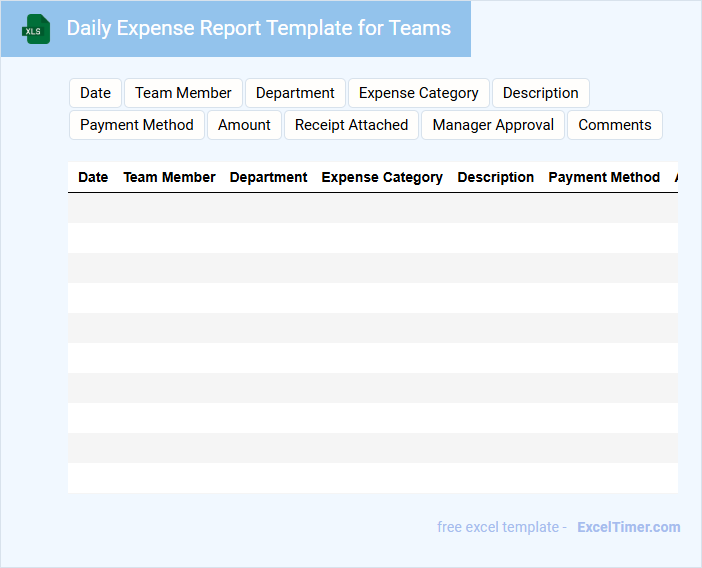Screen dimensions: 702x568
Task: Click the Team Member column header
Action: 169,177
